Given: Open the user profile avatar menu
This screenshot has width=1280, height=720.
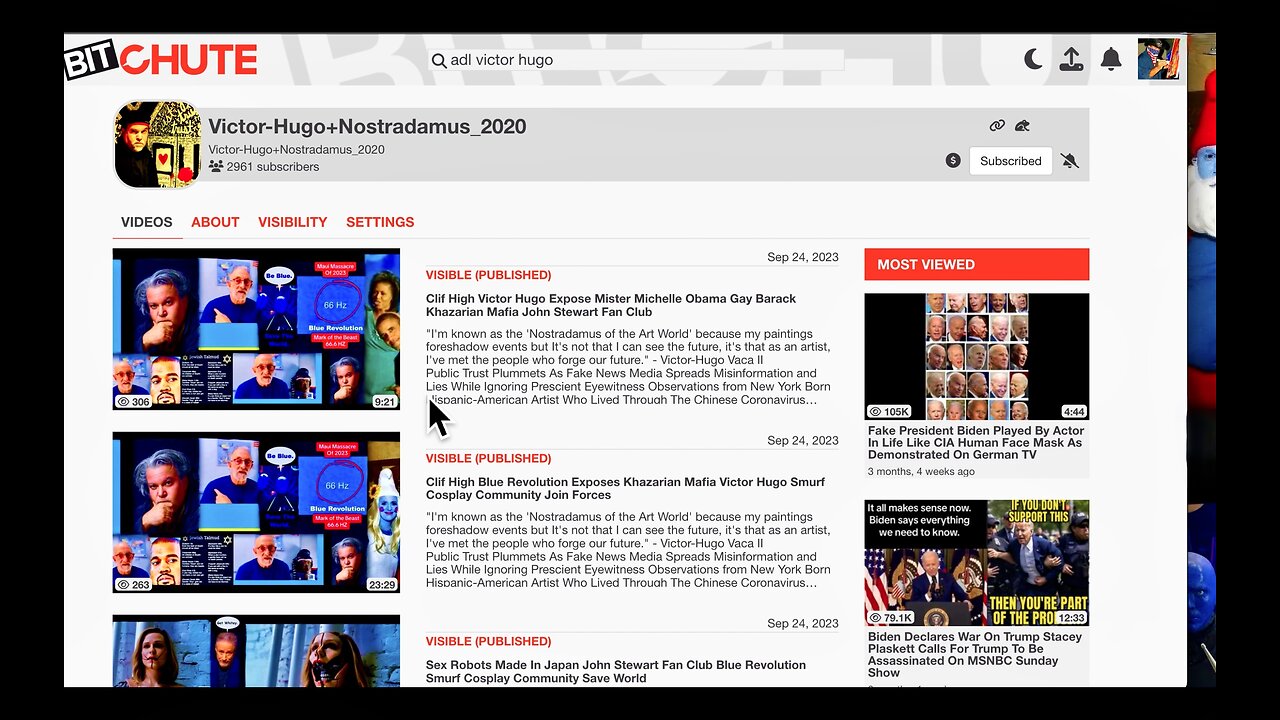Looking at the screenshot, I should pyautogui.click(x=1158, y=59).
